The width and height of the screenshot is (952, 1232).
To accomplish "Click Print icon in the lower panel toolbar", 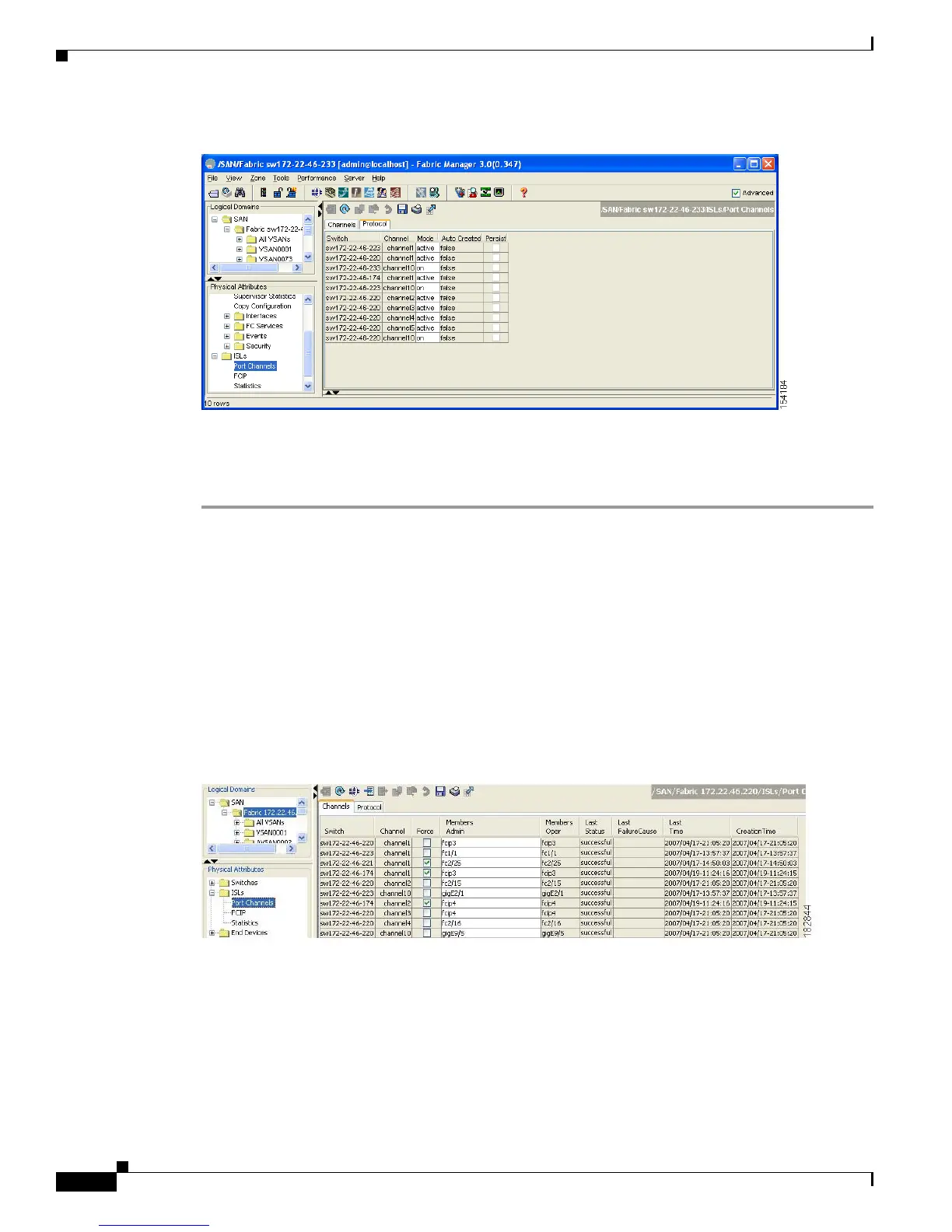I will pos(454,792).
